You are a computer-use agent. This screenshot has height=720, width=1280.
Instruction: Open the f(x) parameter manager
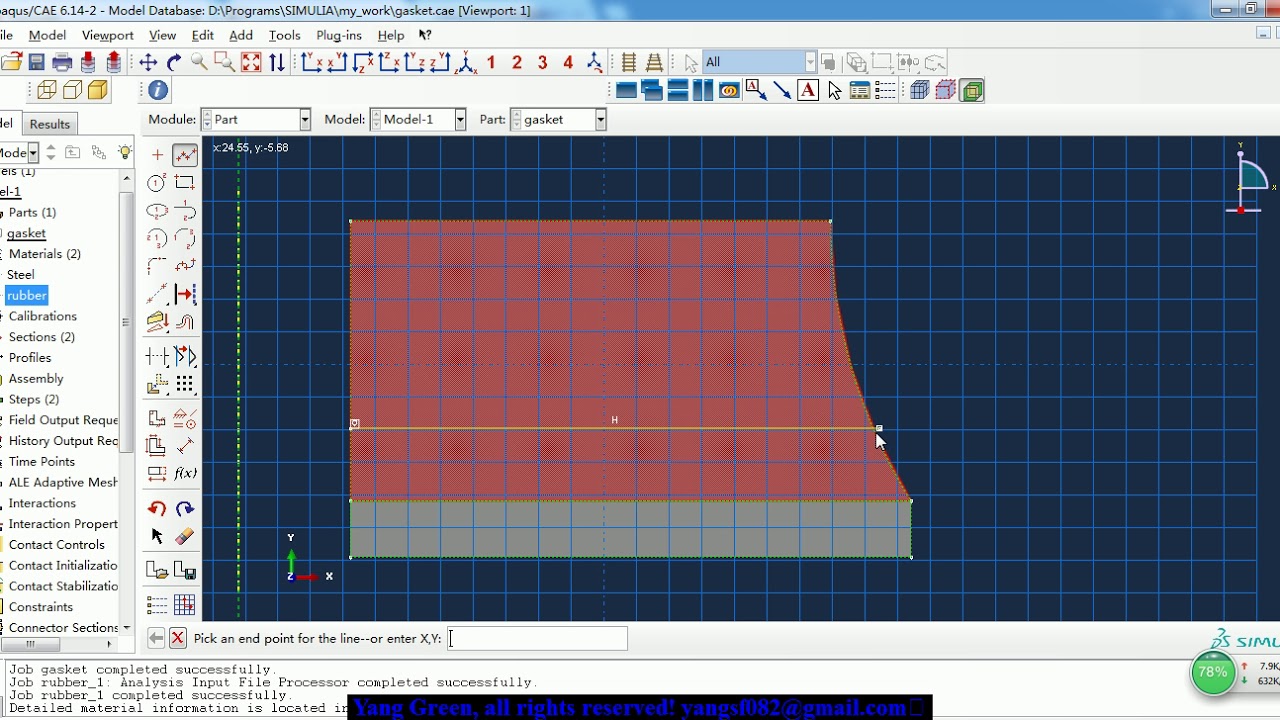tap(185, 473)
